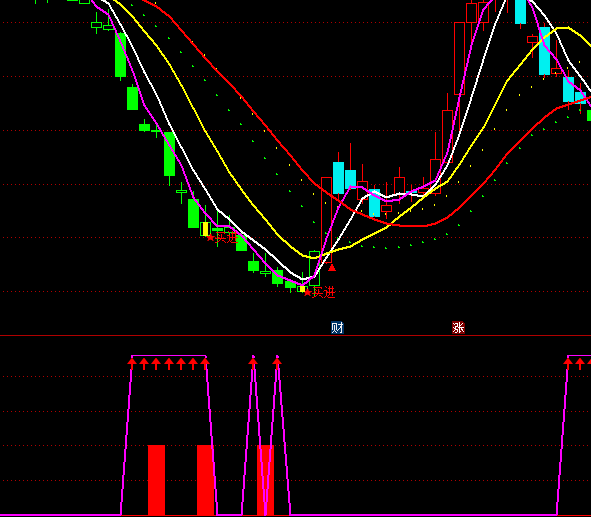
Task: Click the red 涨 marker icon
Action: tap(458, 327)
